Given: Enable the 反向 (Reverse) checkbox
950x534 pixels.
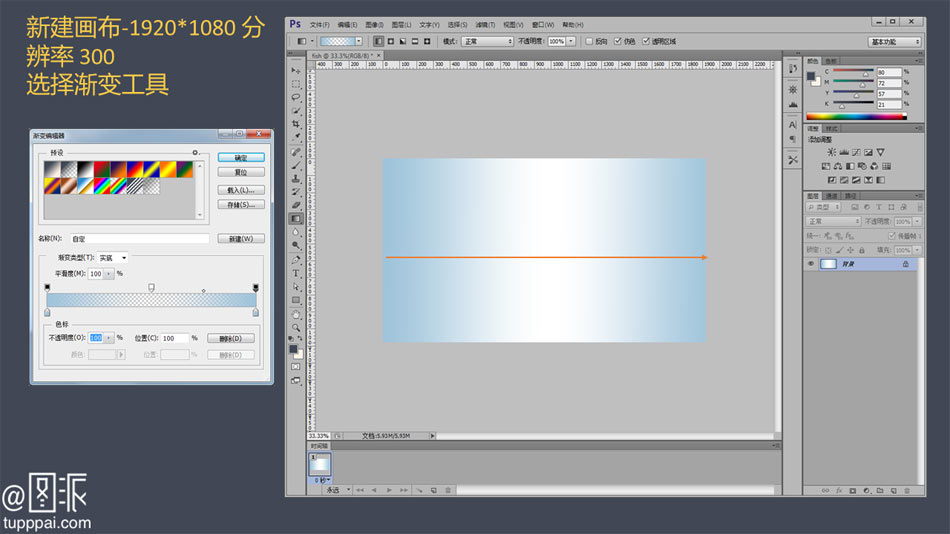Looking at the screenshot, I should 589,41.
